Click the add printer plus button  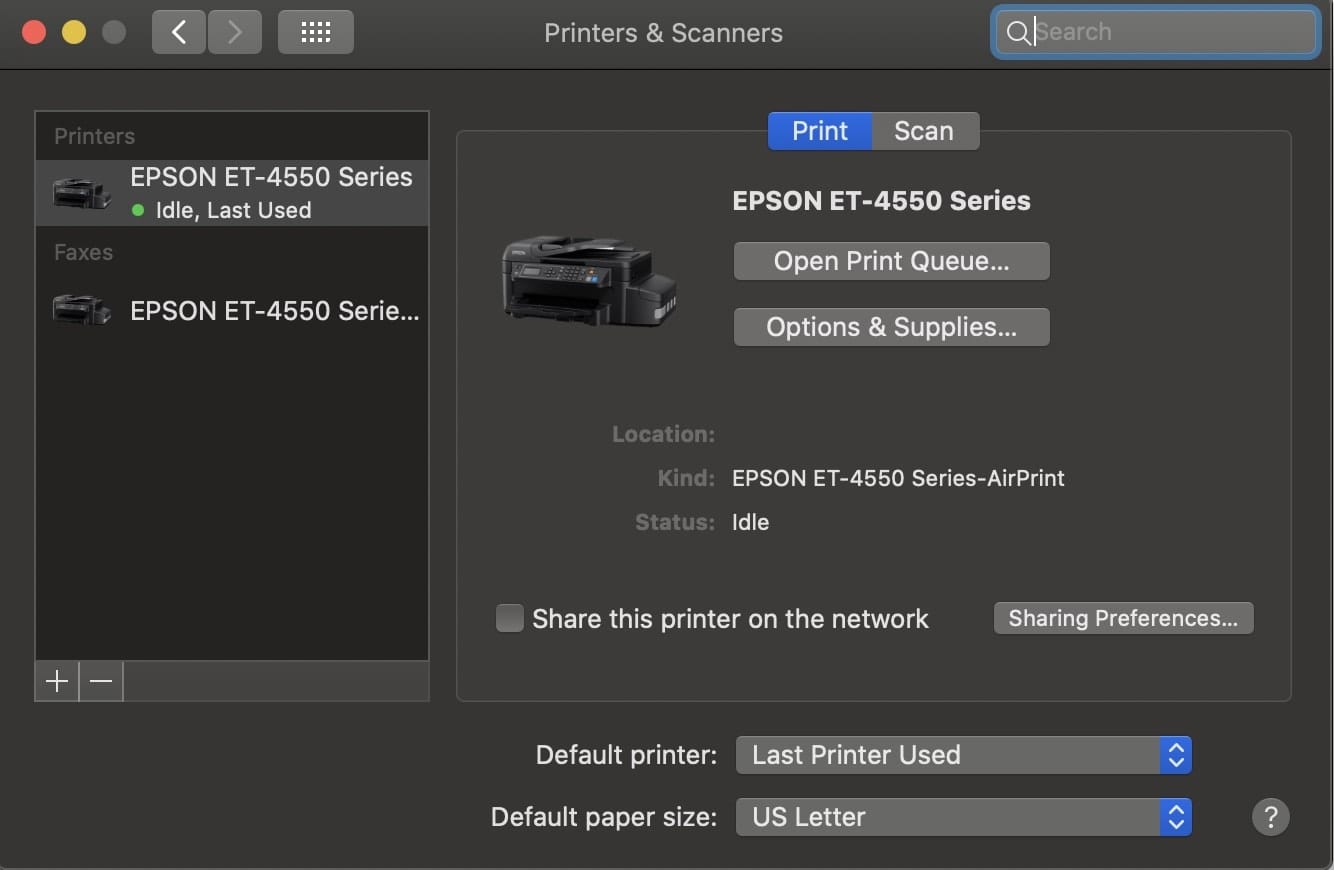(x=57, y=681)
